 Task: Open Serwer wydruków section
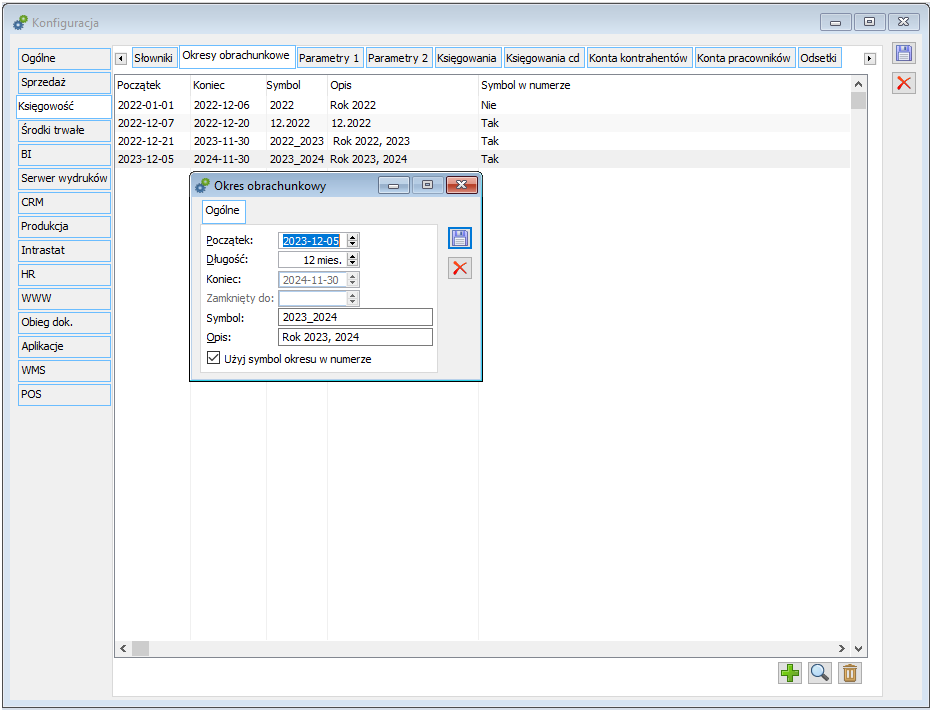(x=64, y=178)
